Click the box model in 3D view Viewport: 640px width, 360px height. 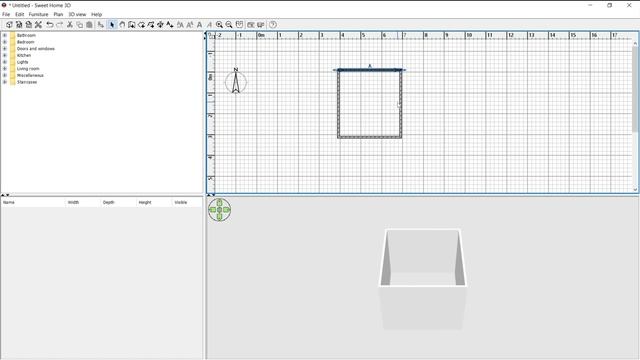(422, 279)
